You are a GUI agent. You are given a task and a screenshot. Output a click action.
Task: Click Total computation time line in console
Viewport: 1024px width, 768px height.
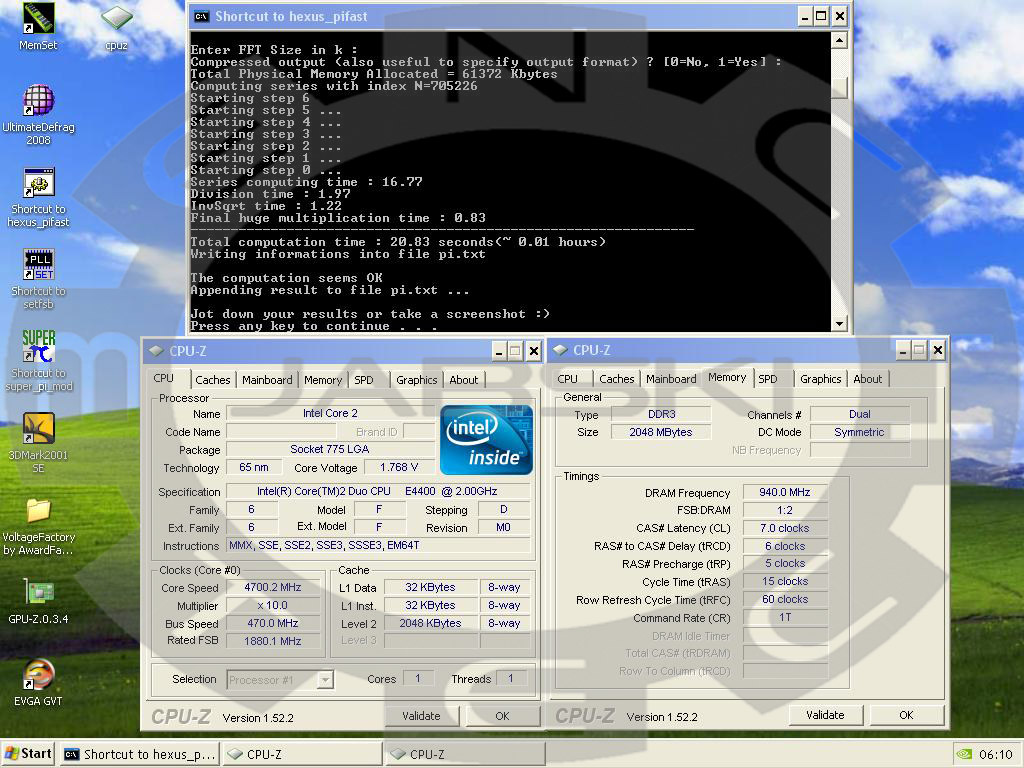click(398, 242)
